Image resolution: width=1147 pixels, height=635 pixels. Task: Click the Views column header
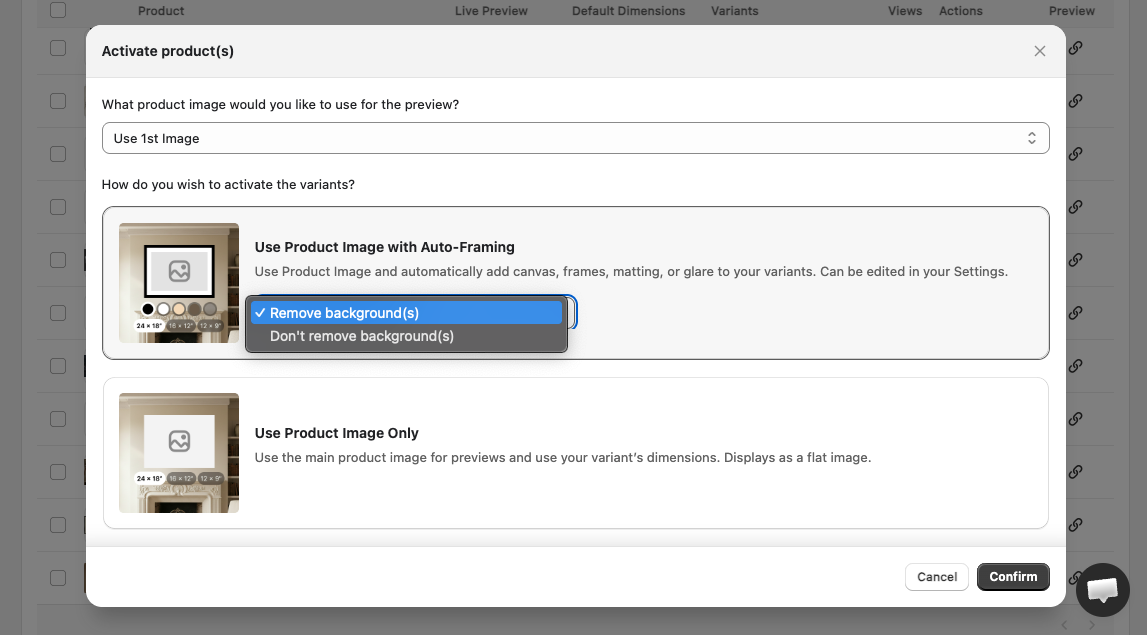(905, 11)
